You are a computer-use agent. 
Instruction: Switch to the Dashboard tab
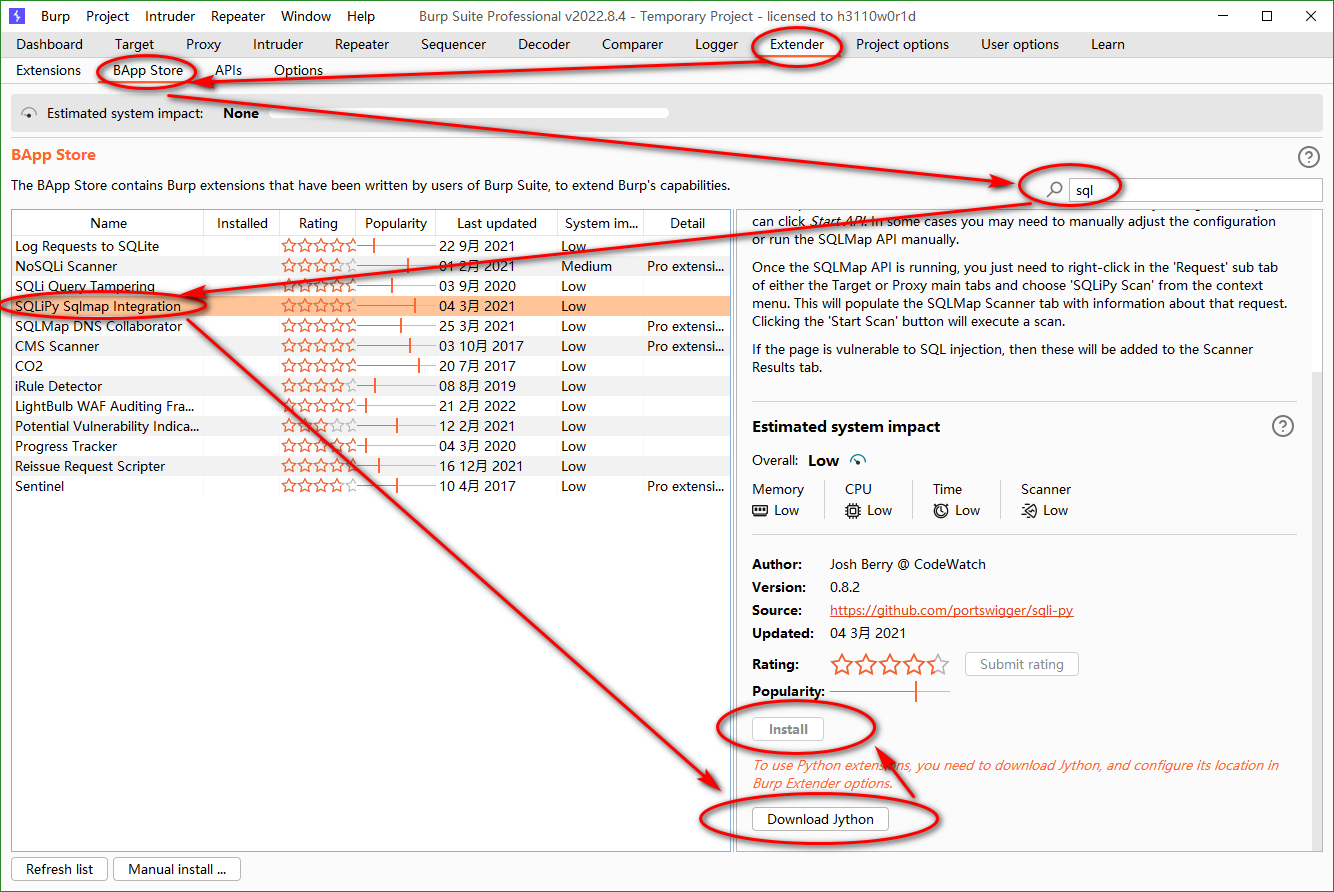click(50, 44)
